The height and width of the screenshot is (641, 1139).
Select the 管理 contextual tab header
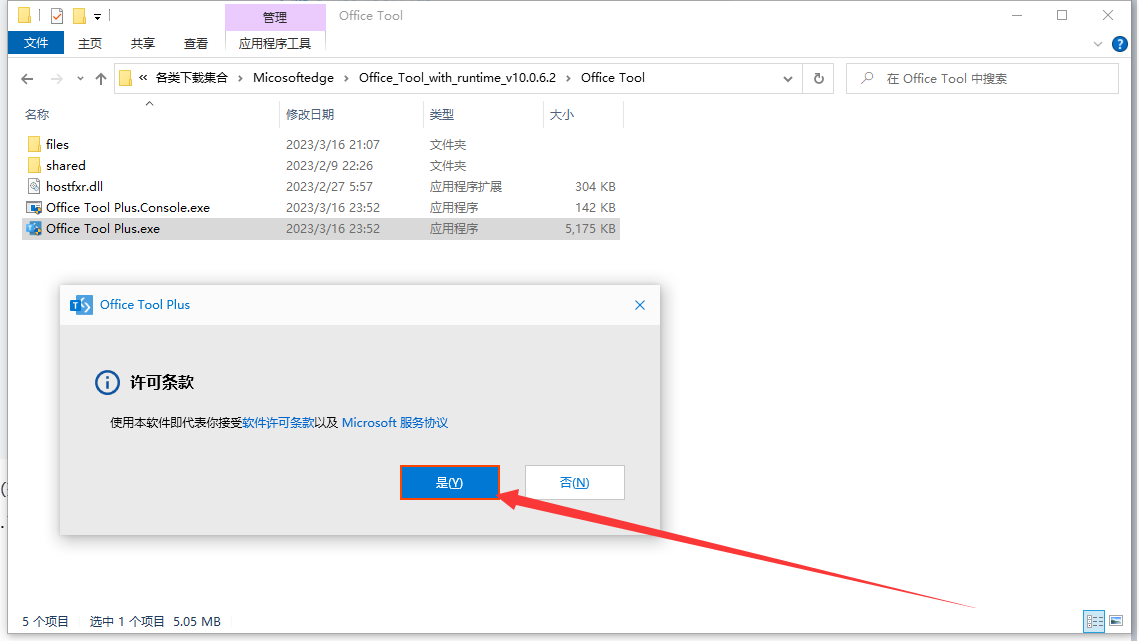coord(275,17)
